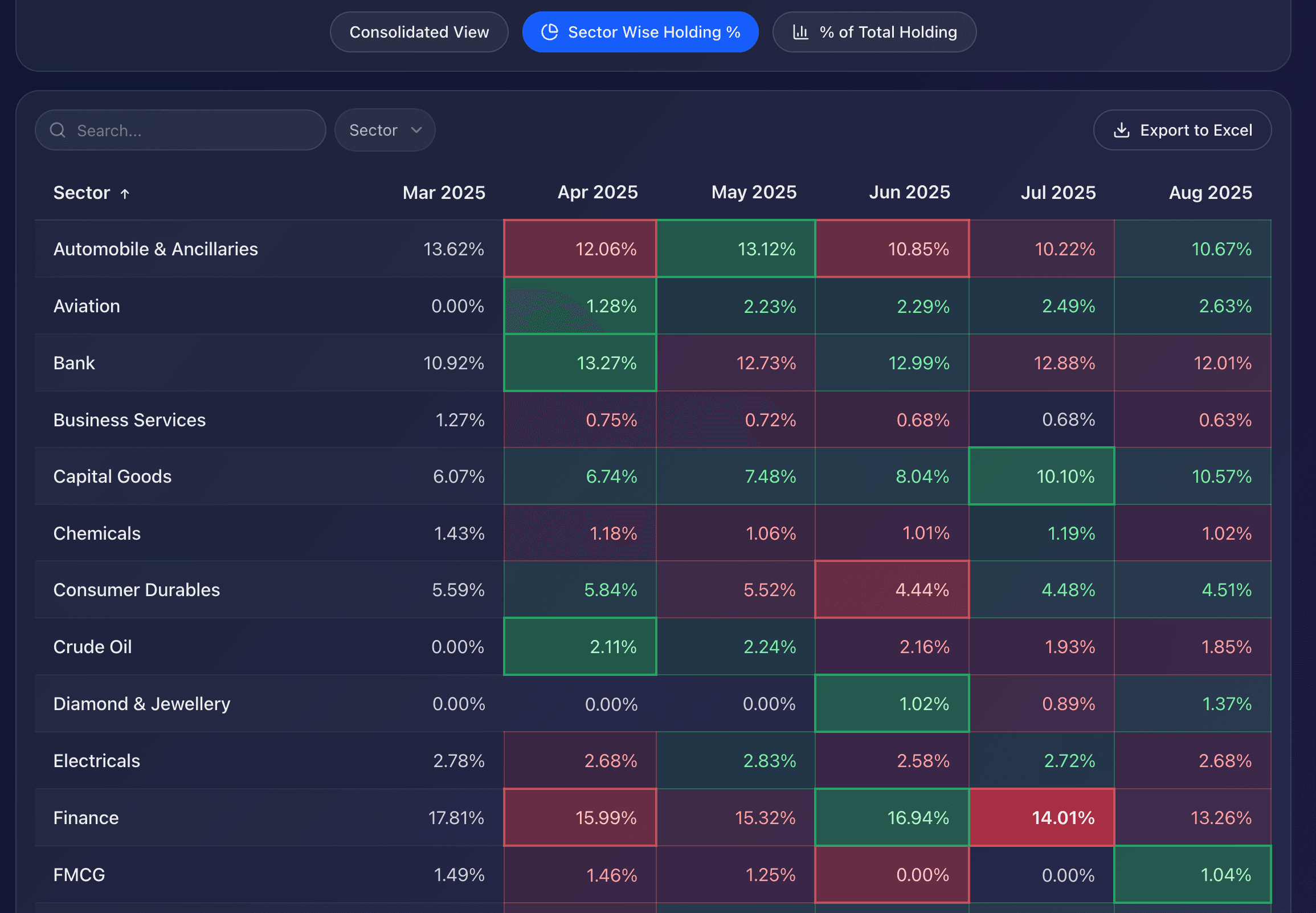Click the pie chart icon in Sector Wise Holding

coord(549,32)
